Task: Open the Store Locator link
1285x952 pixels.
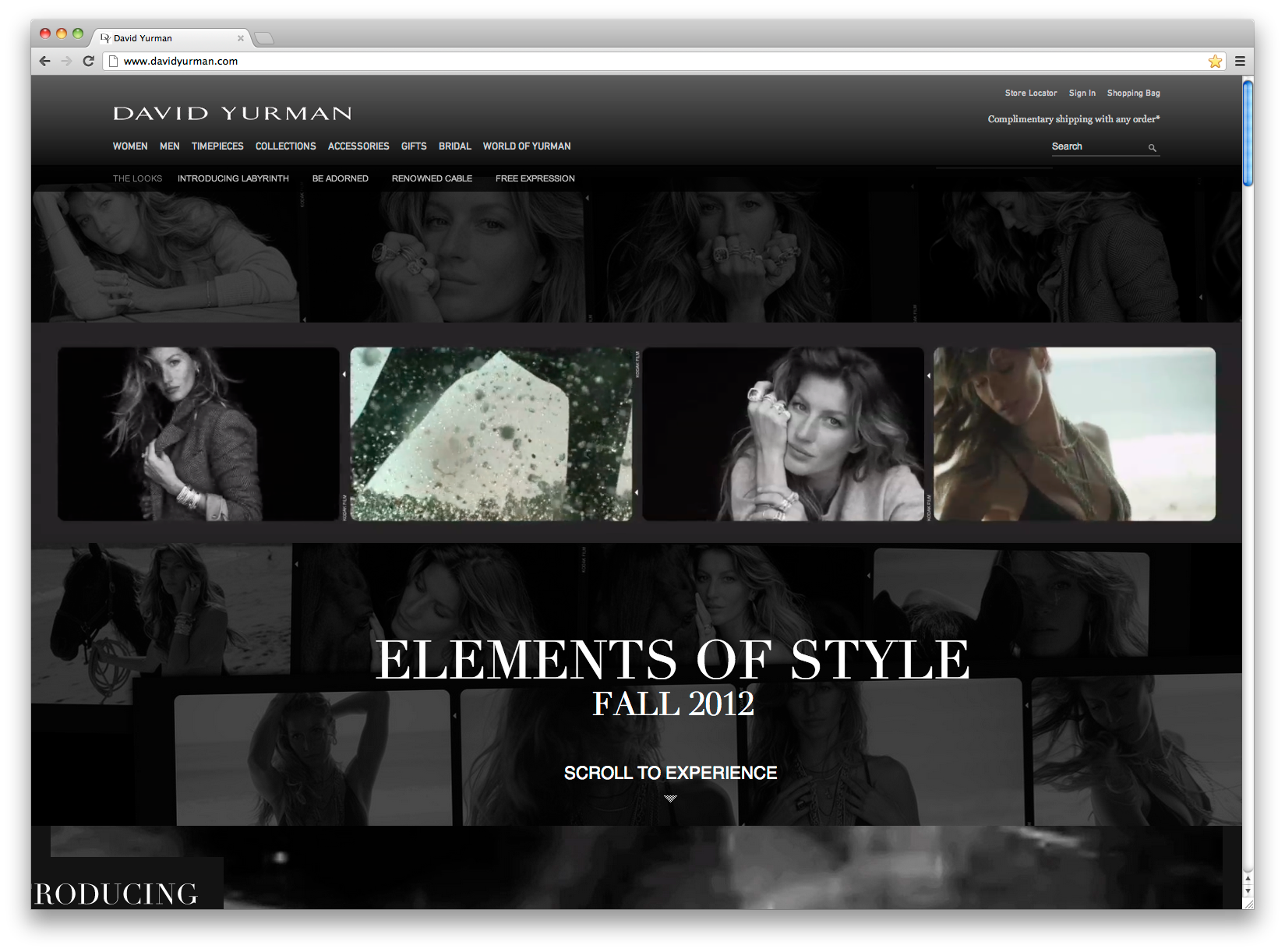Action: (x=1031, y=93)
